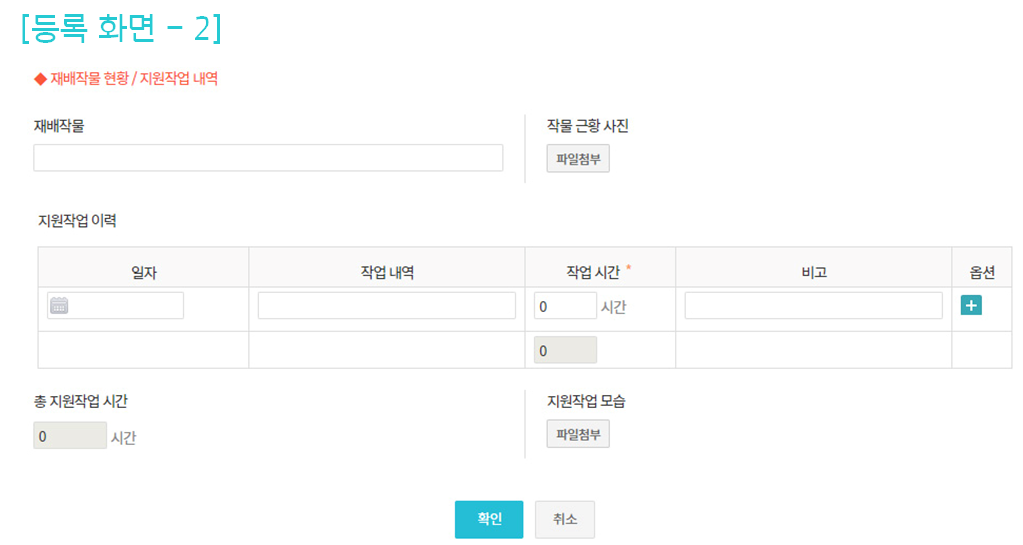
Task: Click the 작업 시간 column header
Action: point(593,272)
